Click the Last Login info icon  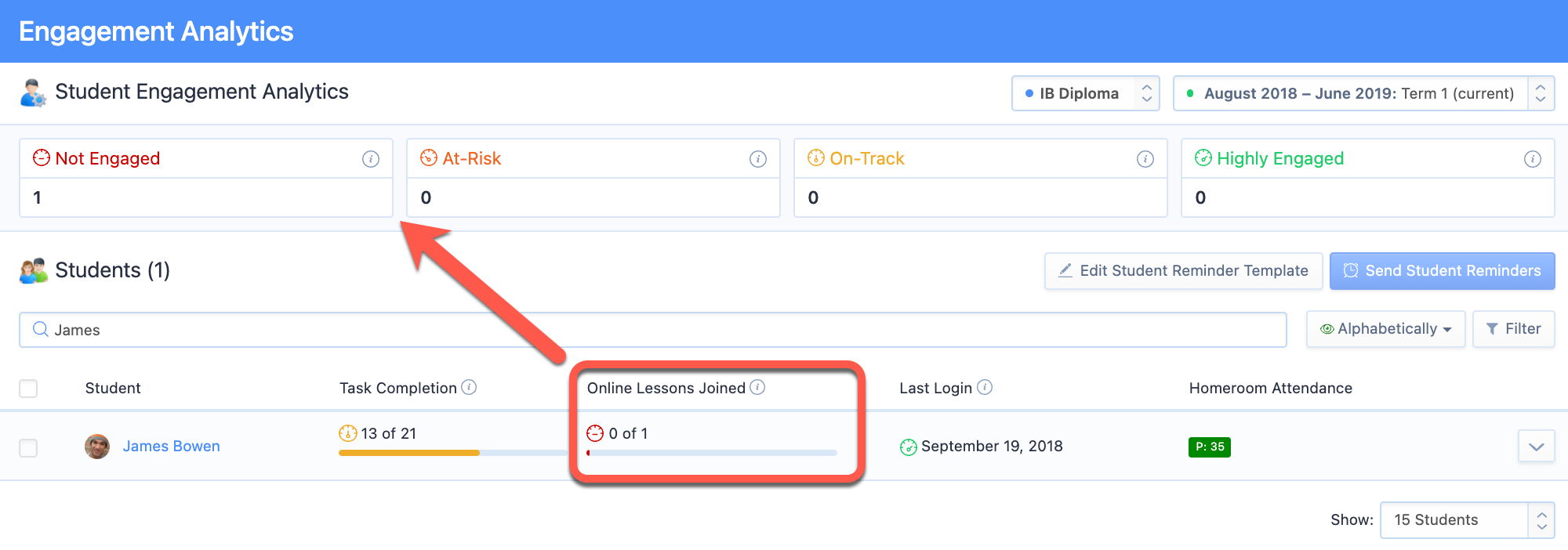pos(985,387)
